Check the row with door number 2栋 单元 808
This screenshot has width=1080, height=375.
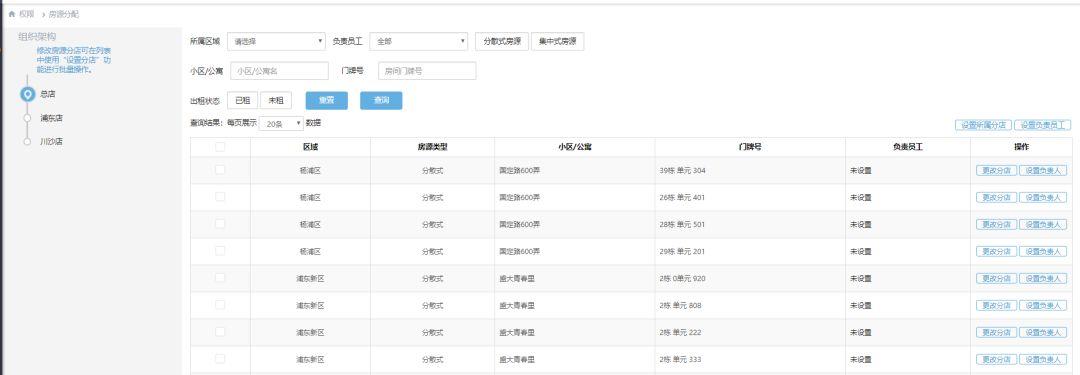coord(220,305)
